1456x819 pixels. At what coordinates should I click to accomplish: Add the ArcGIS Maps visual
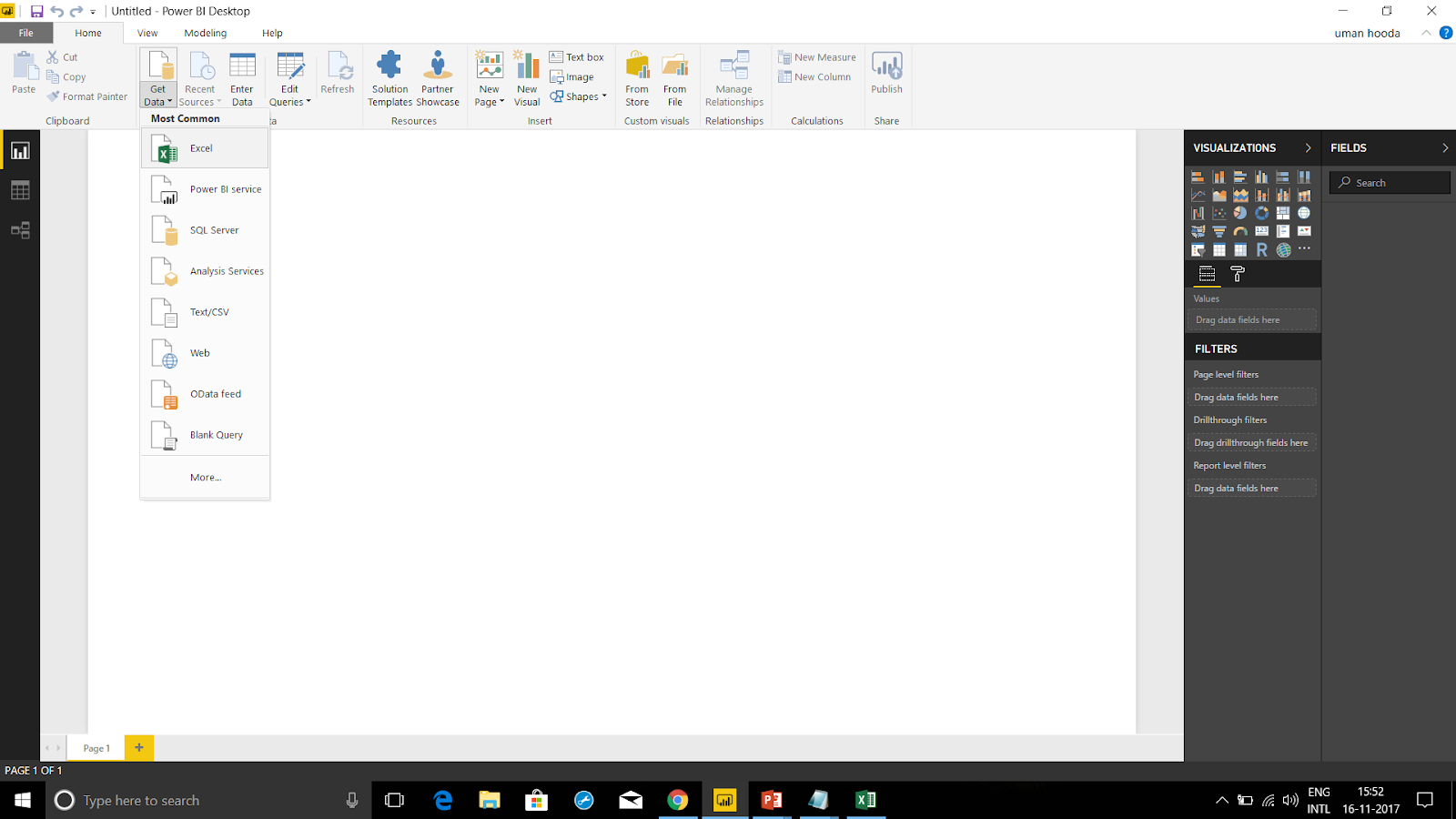click(x=1283, y=249)
